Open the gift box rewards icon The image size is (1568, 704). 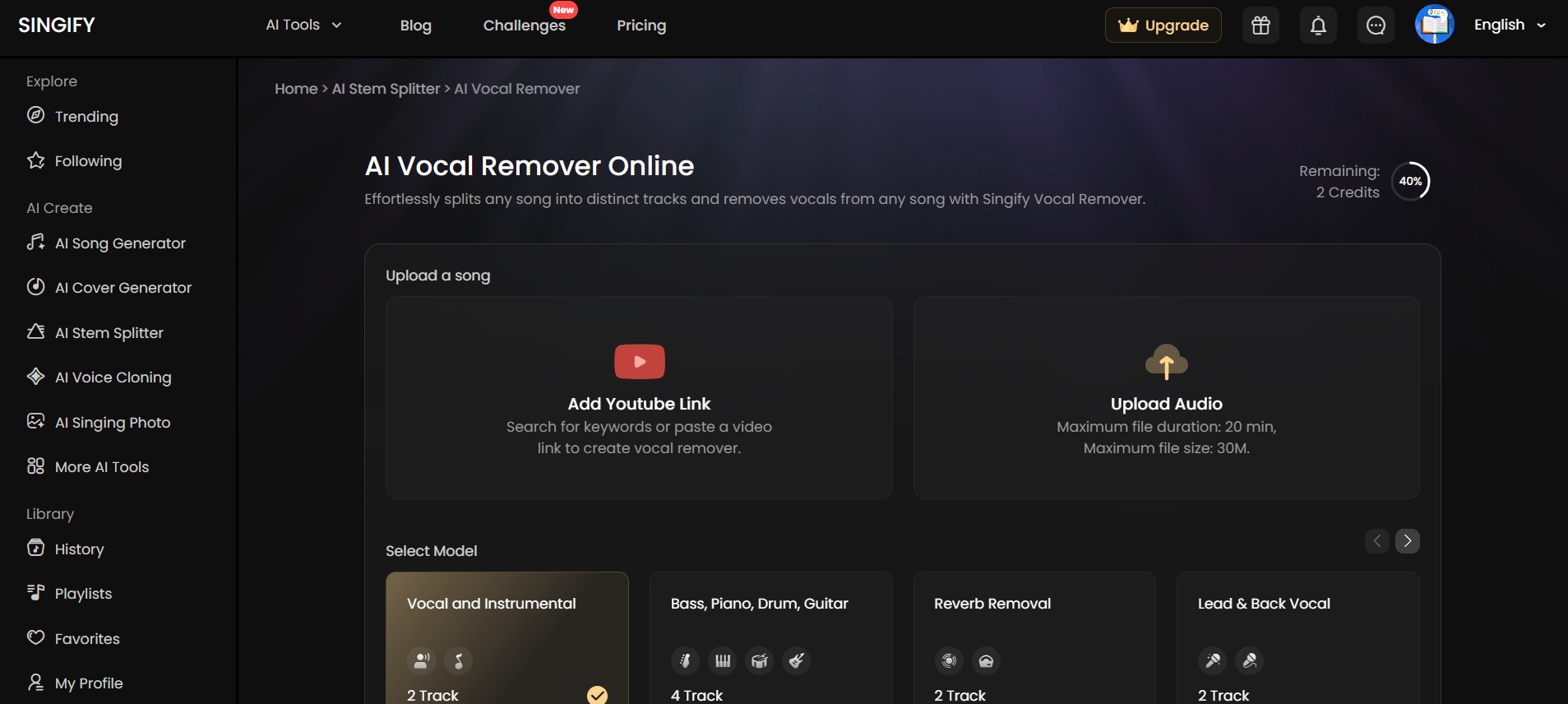pyautogui.click(x=1260, y=25)
